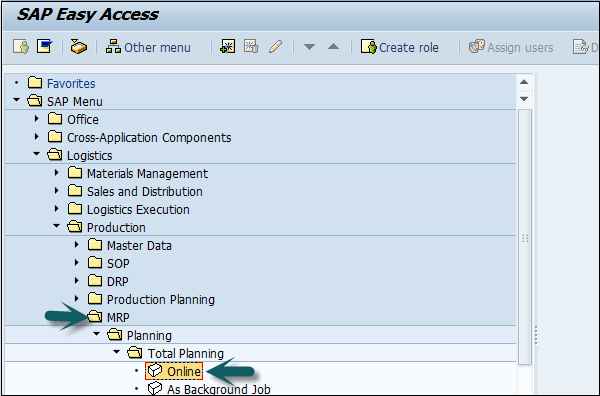Open the Other menu button
Viewport: 600px width, 396px height.
[148, 47]
